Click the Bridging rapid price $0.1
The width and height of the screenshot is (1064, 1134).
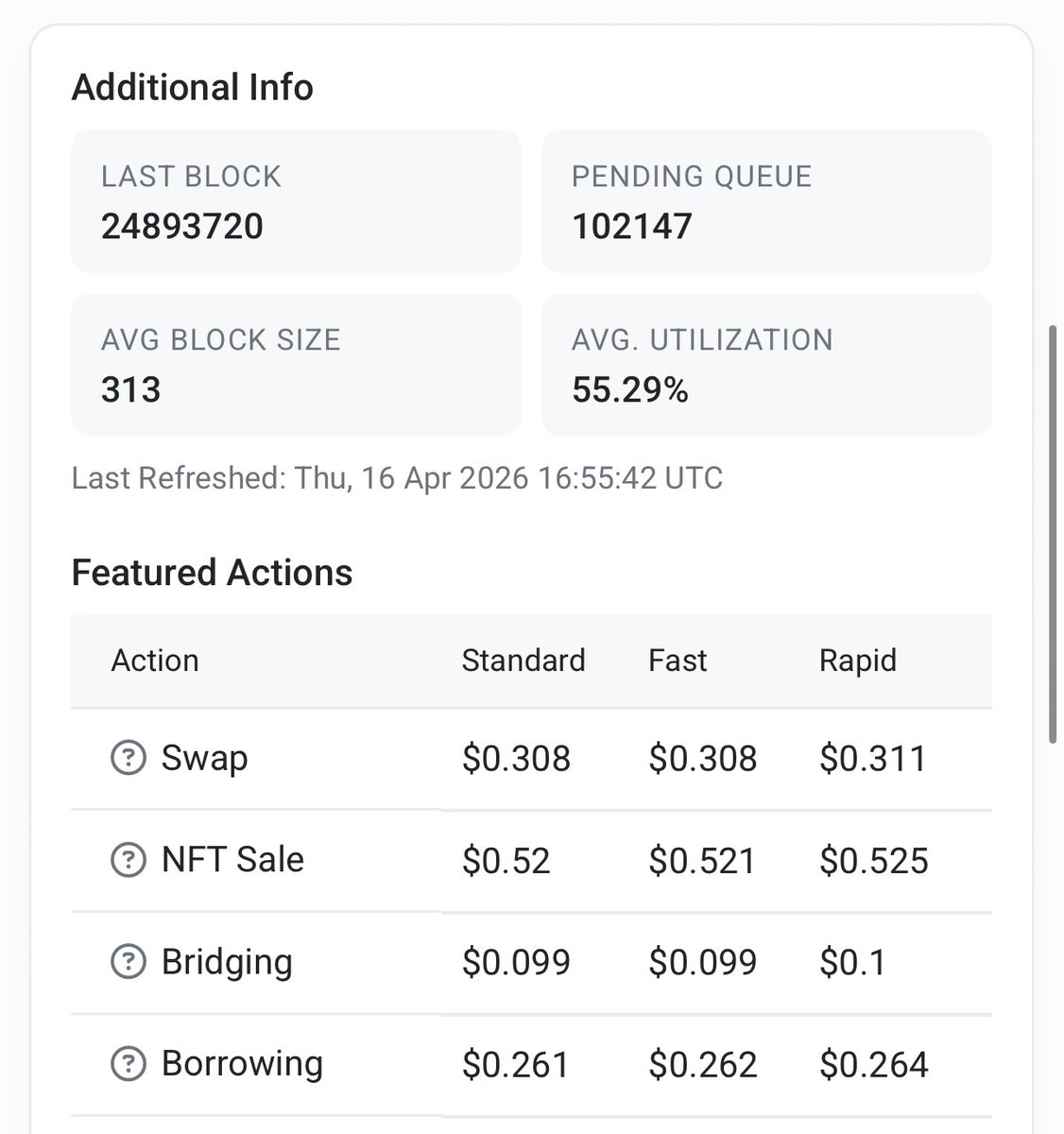[x=852, y=963]
